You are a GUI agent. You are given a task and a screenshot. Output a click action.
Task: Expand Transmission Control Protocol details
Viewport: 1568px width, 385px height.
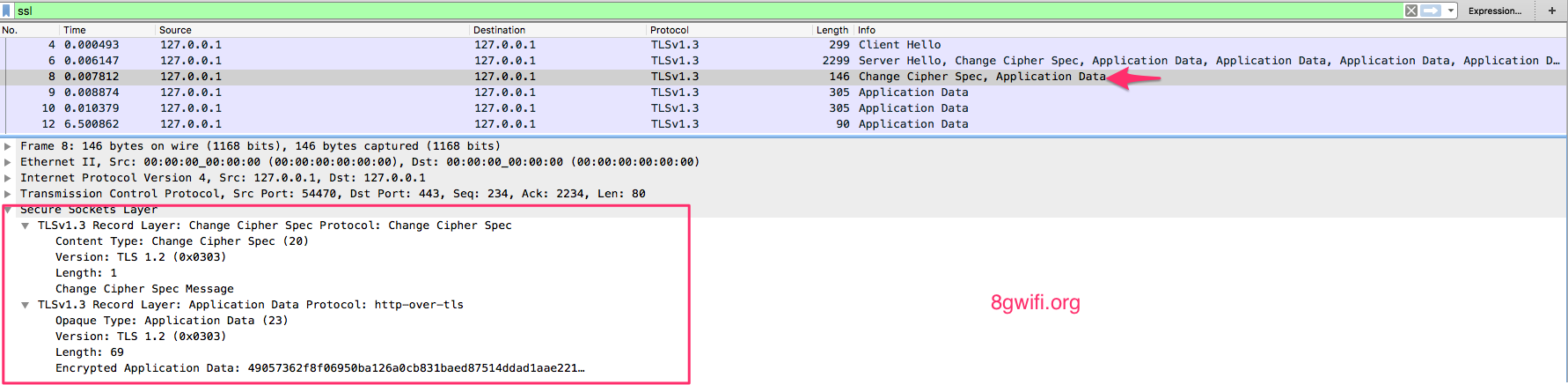(8, 194)
